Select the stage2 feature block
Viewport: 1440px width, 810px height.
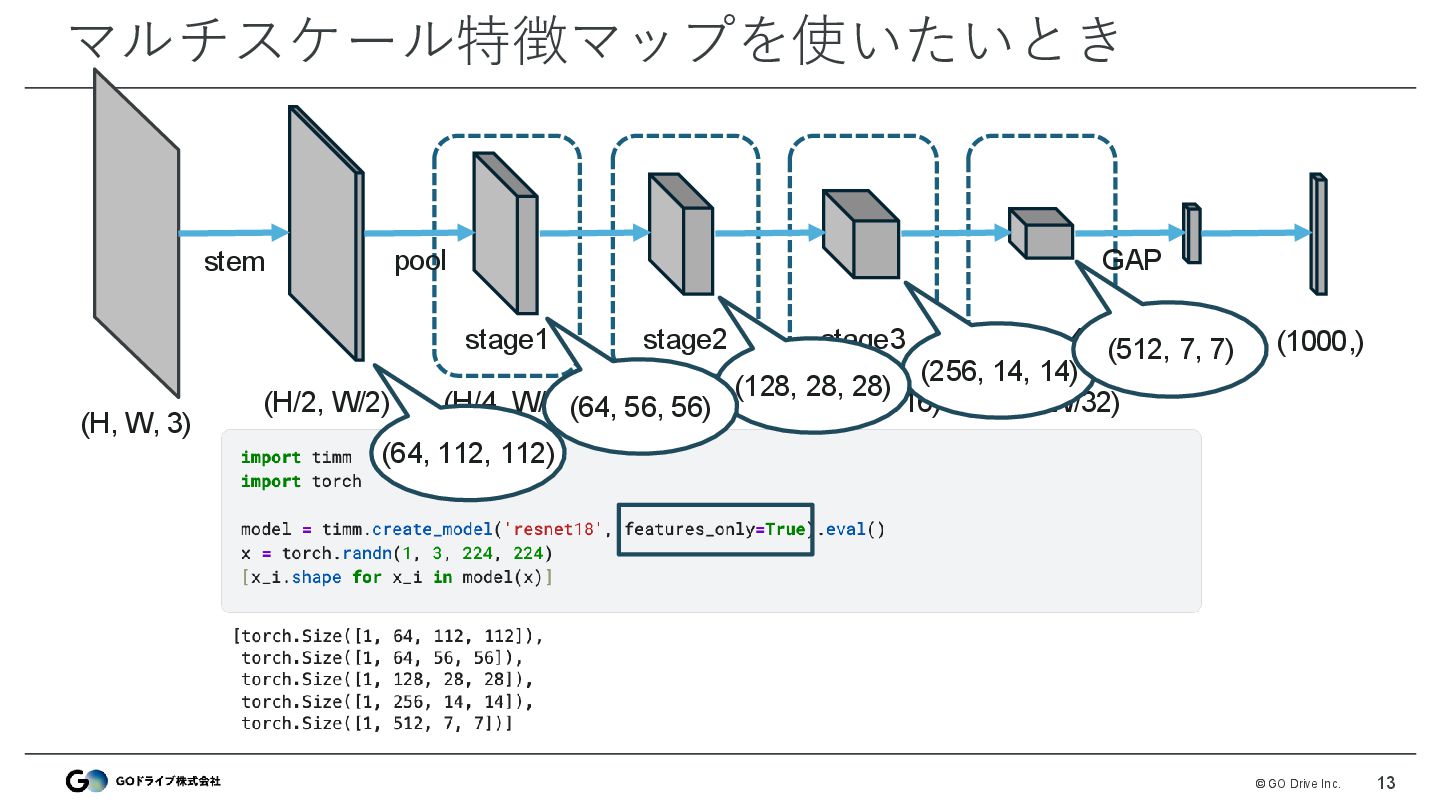point(681,234)
